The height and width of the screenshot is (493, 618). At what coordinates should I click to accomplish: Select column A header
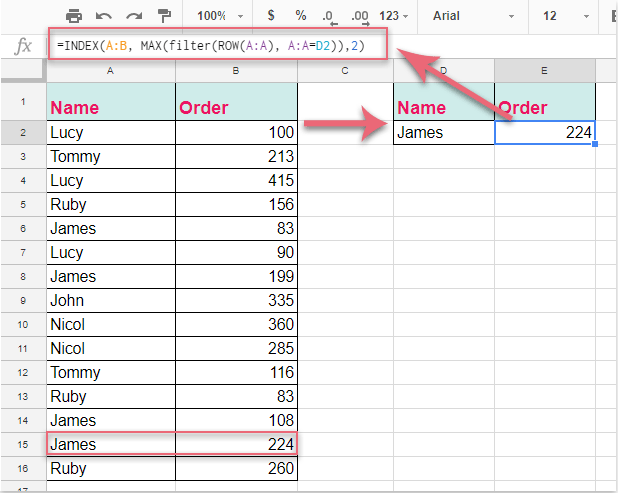[x=110, y=70]
